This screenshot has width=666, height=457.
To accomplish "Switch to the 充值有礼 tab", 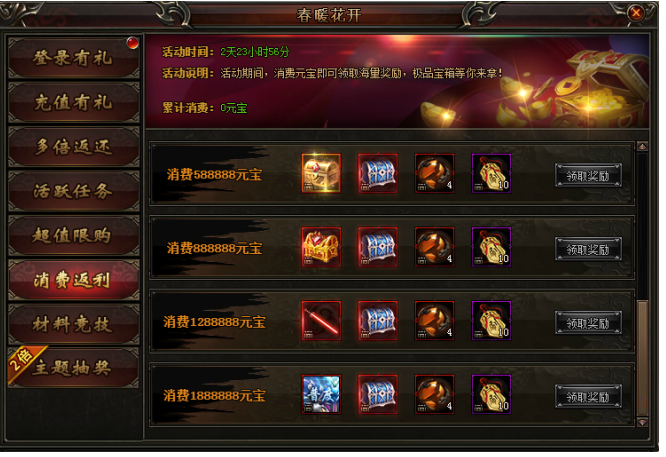I will click(74, 102).
